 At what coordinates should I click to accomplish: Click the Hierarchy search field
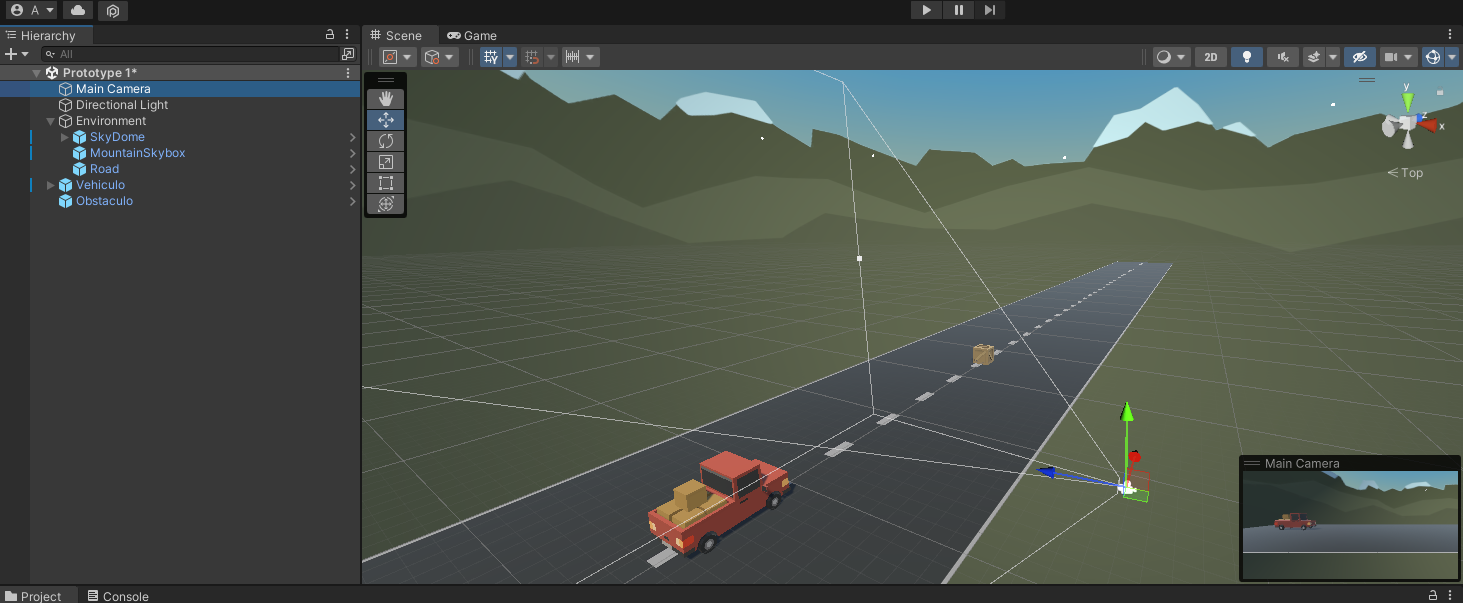tap(190, 54)
